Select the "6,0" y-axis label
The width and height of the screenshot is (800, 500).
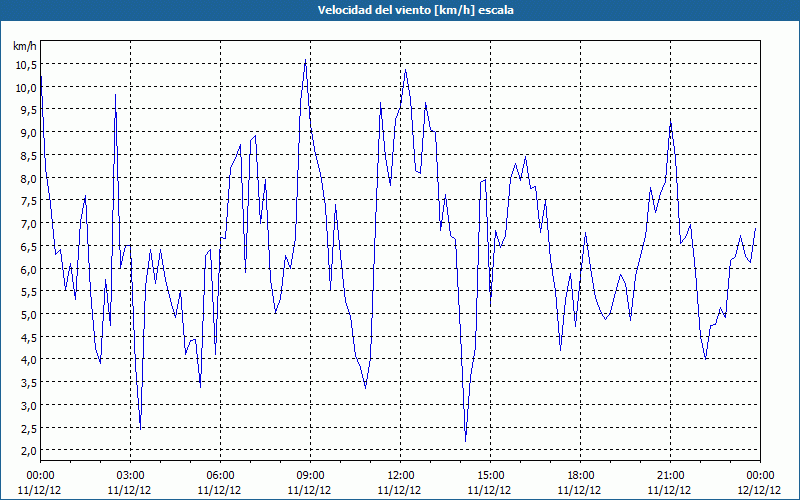click(28, 269)
